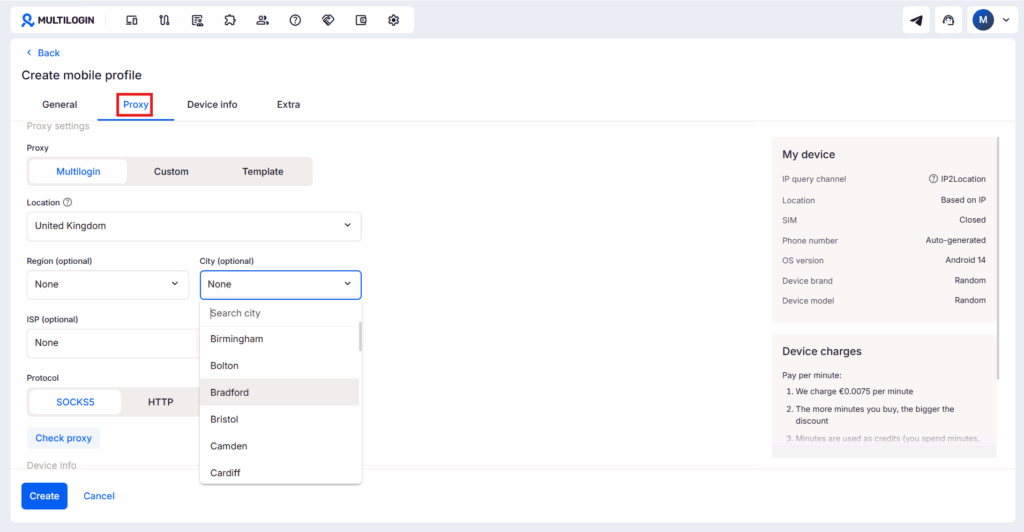The height and width of the screenshot is (532, 1024).
Task: Open the ISP None dropdown
Action: tap(112, 343)
